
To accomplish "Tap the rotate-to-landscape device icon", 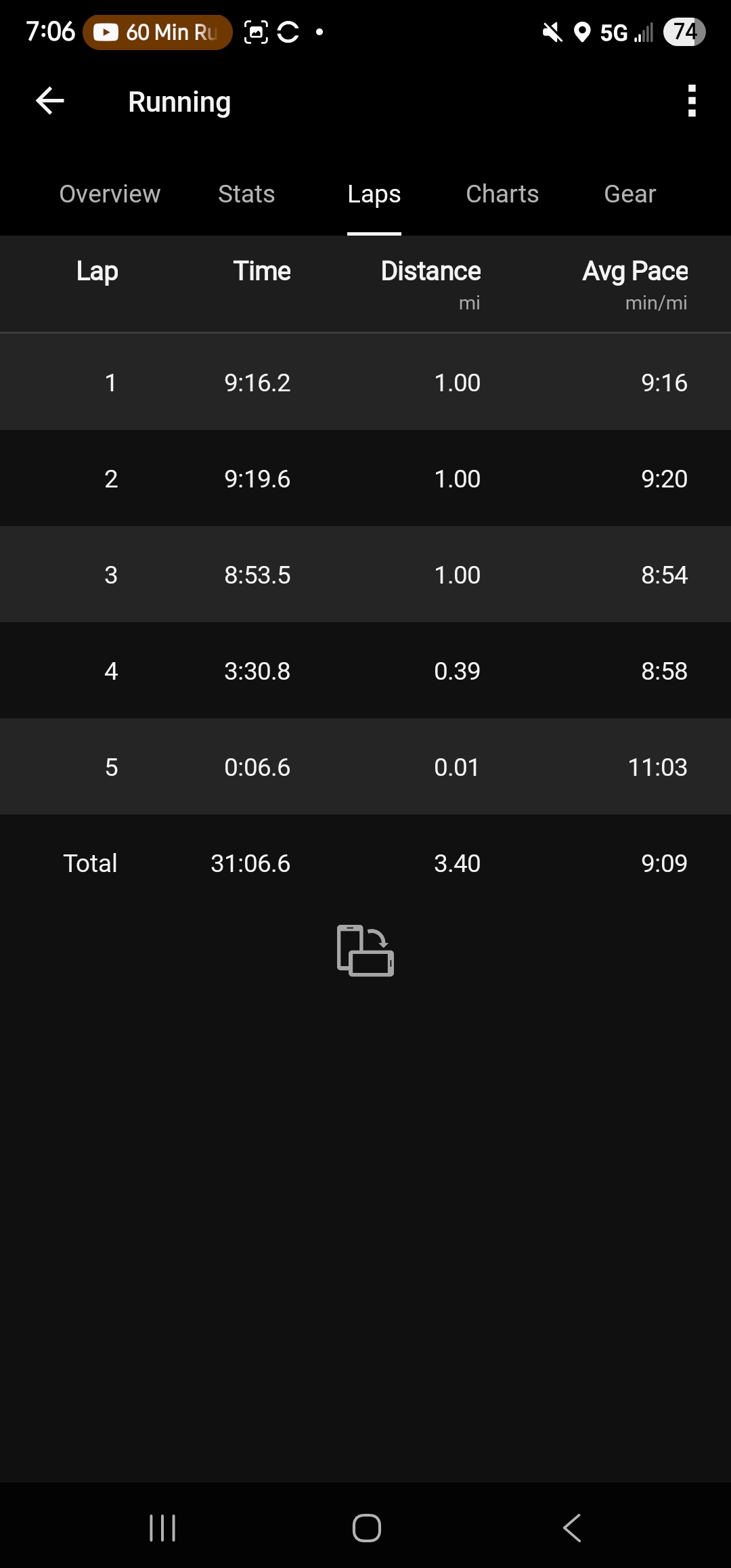I will pos(365,951).
